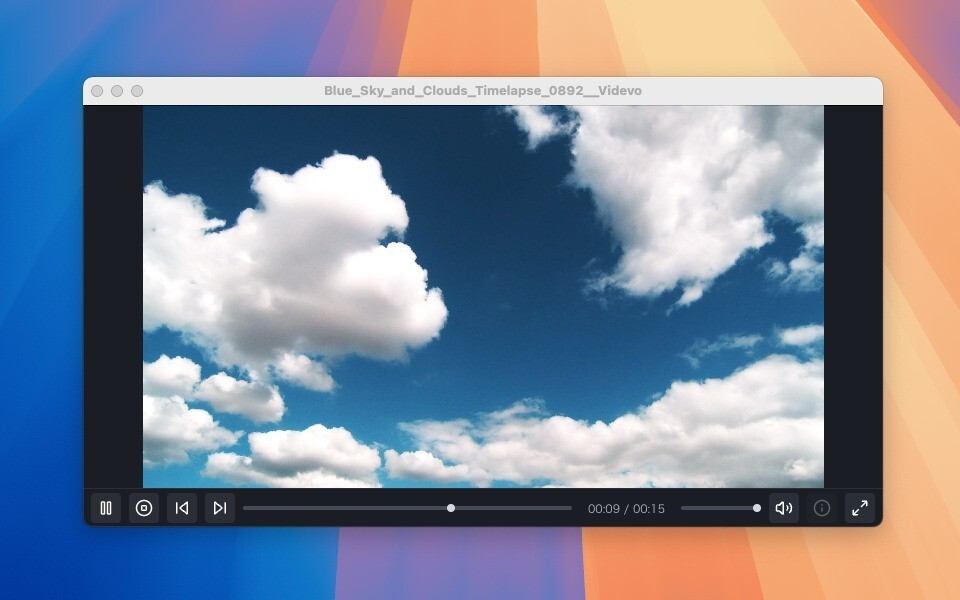The height and width of the screenshot is (600, 960).
Task: Stop the video with the stop button
Action: [144, 508]
